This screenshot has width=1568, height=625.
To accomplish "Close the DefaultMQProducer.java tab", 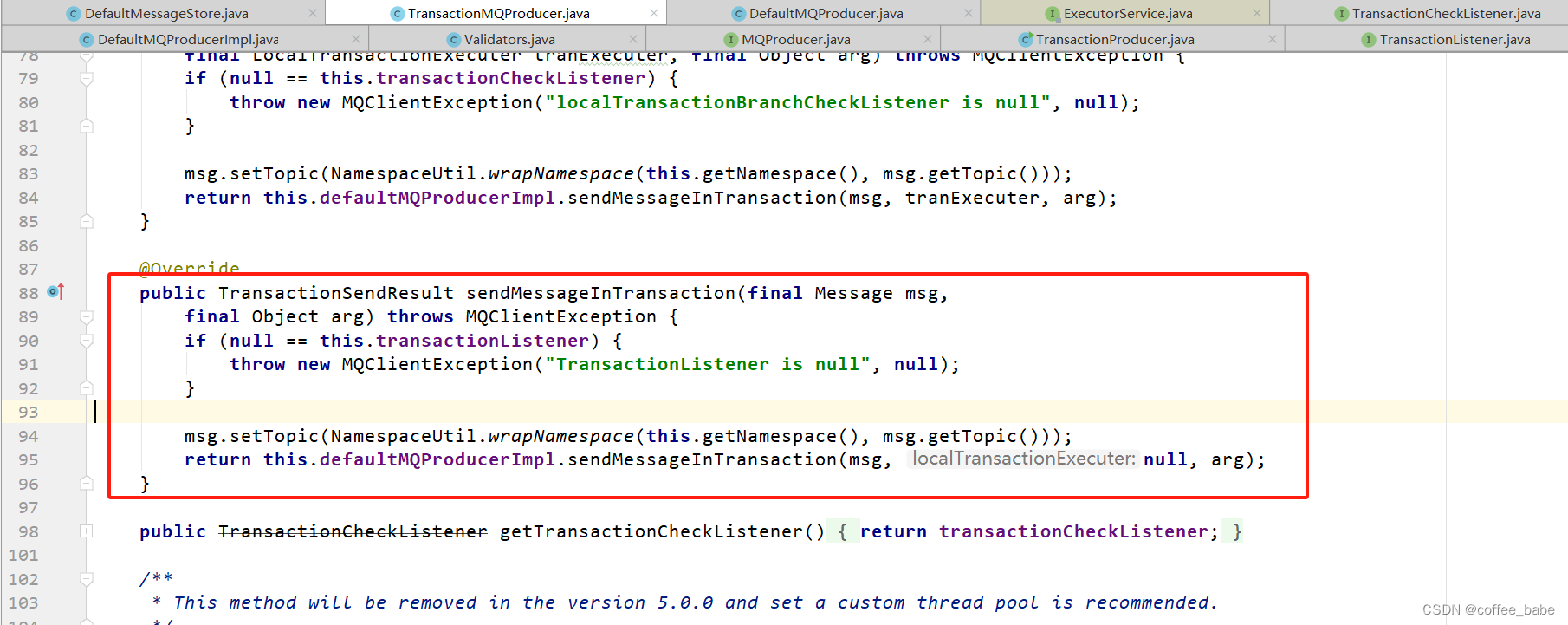I will click(969, 13).
